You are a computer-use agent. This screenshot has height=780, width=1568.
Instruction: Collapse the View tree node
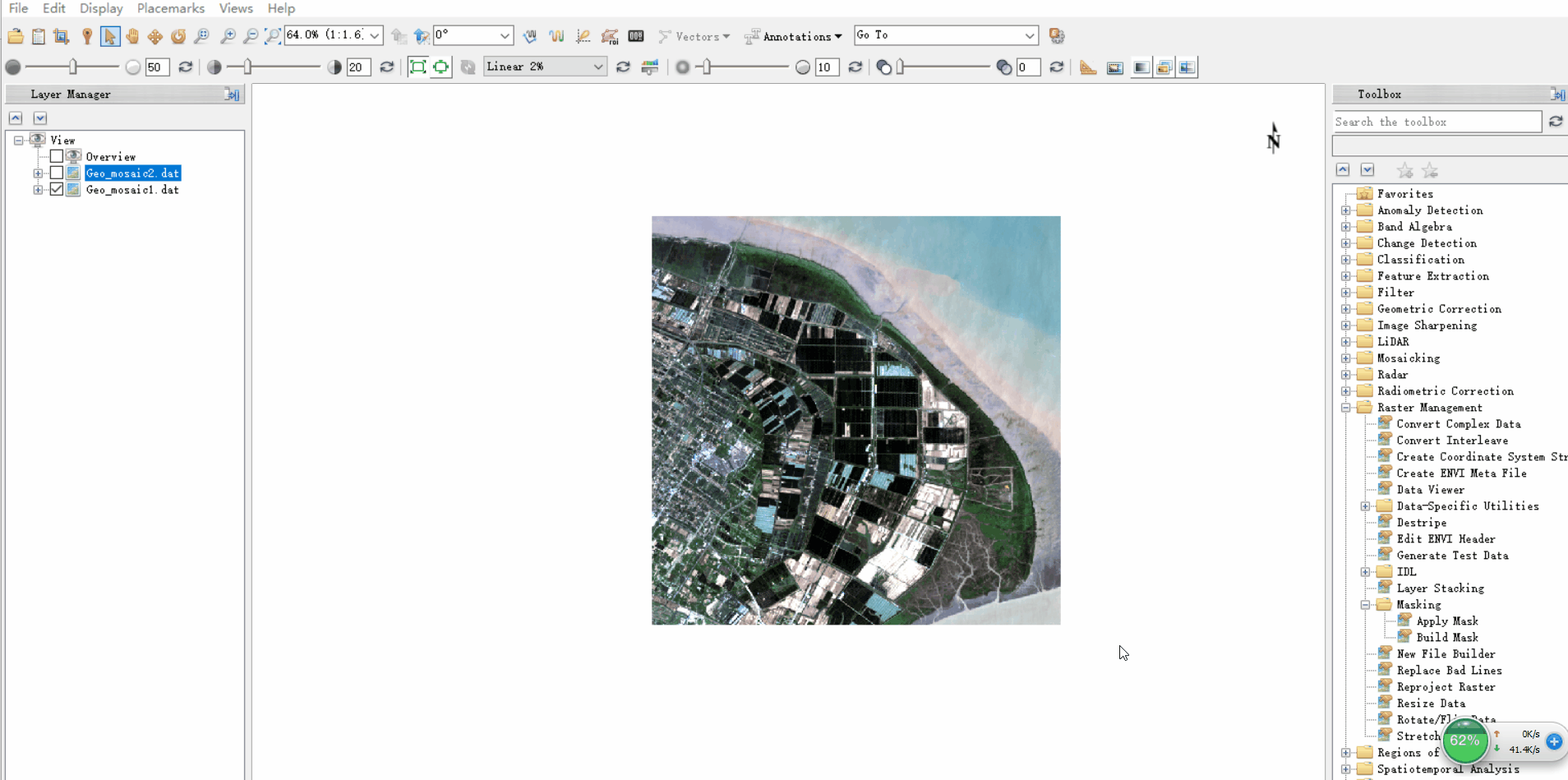(x=18, y=141)
